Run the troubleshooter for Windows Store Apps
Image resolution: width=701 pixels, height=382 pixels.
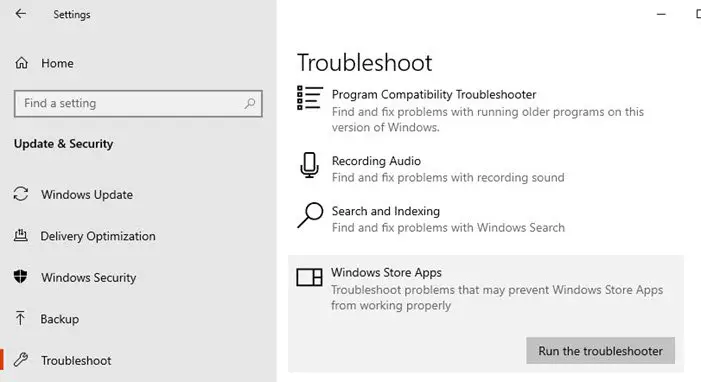600,351
